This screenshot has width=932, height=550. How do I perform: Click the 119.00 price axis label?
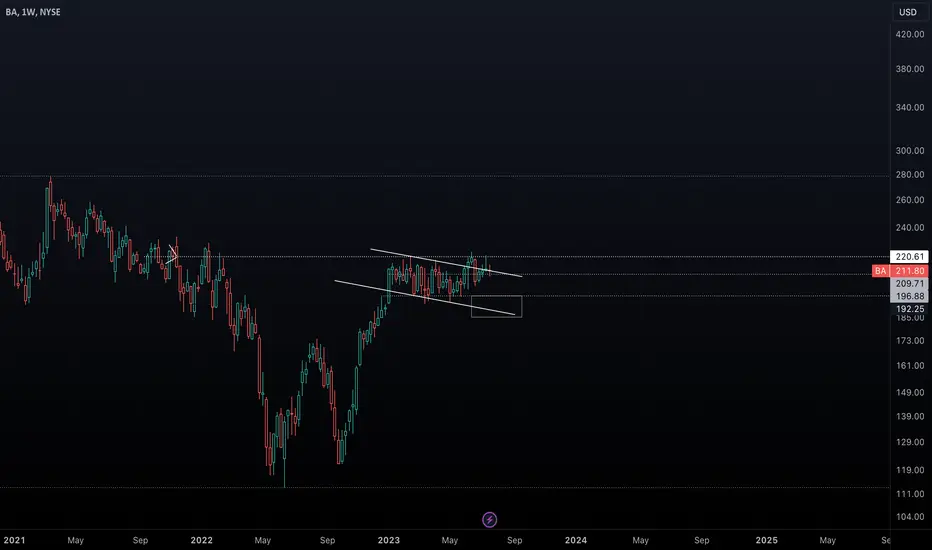(910, 470)
